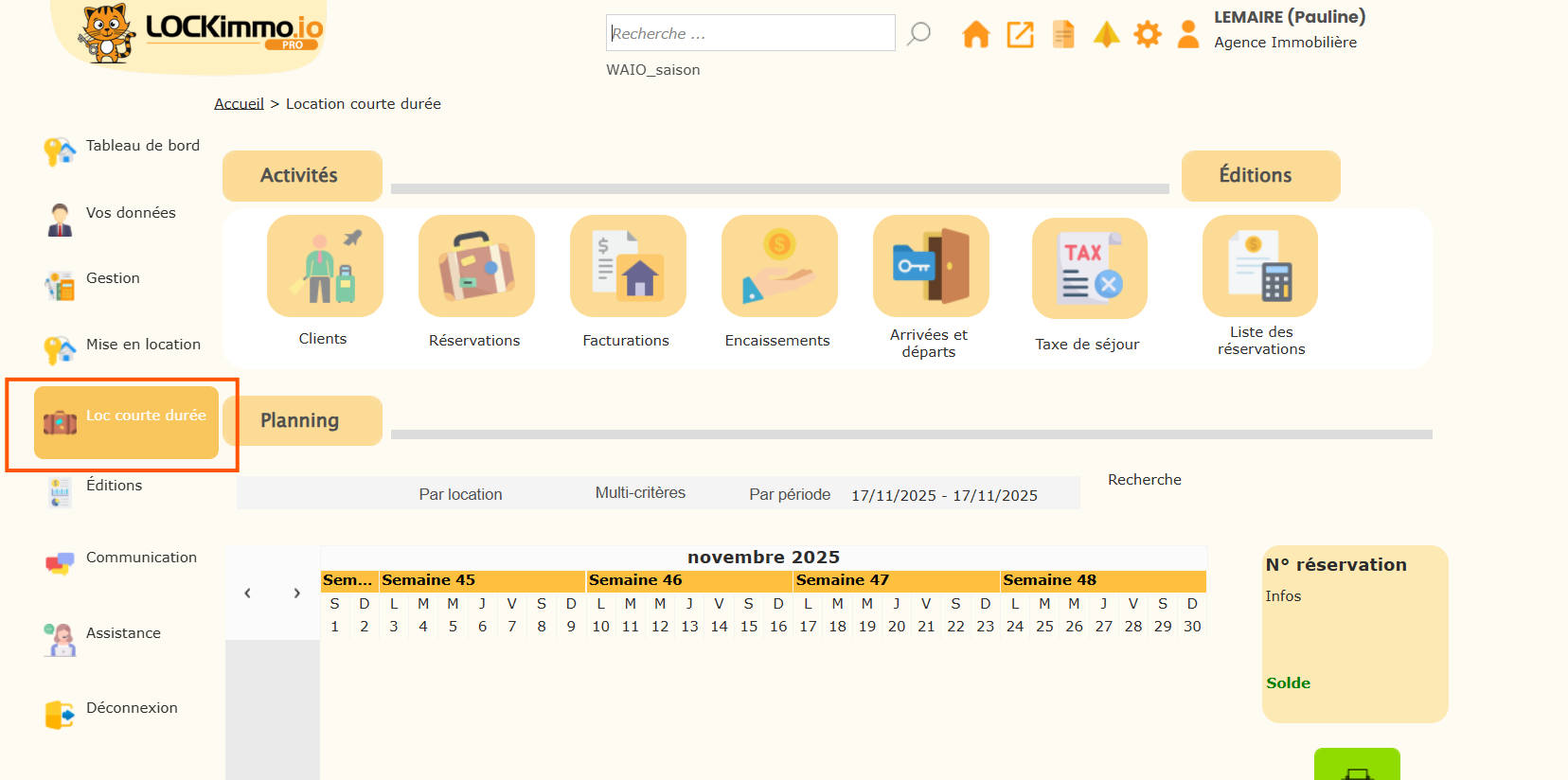Click the Accueil breadcrumb link
The image size is (1568, 780).
[239, 104]
